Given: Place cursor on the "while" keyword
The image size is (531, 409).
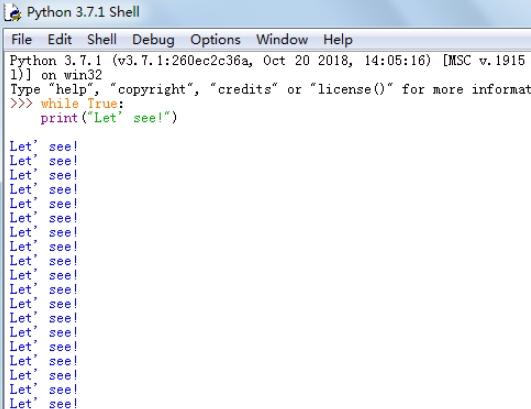Looking at the screenshot, I should 60,103.
